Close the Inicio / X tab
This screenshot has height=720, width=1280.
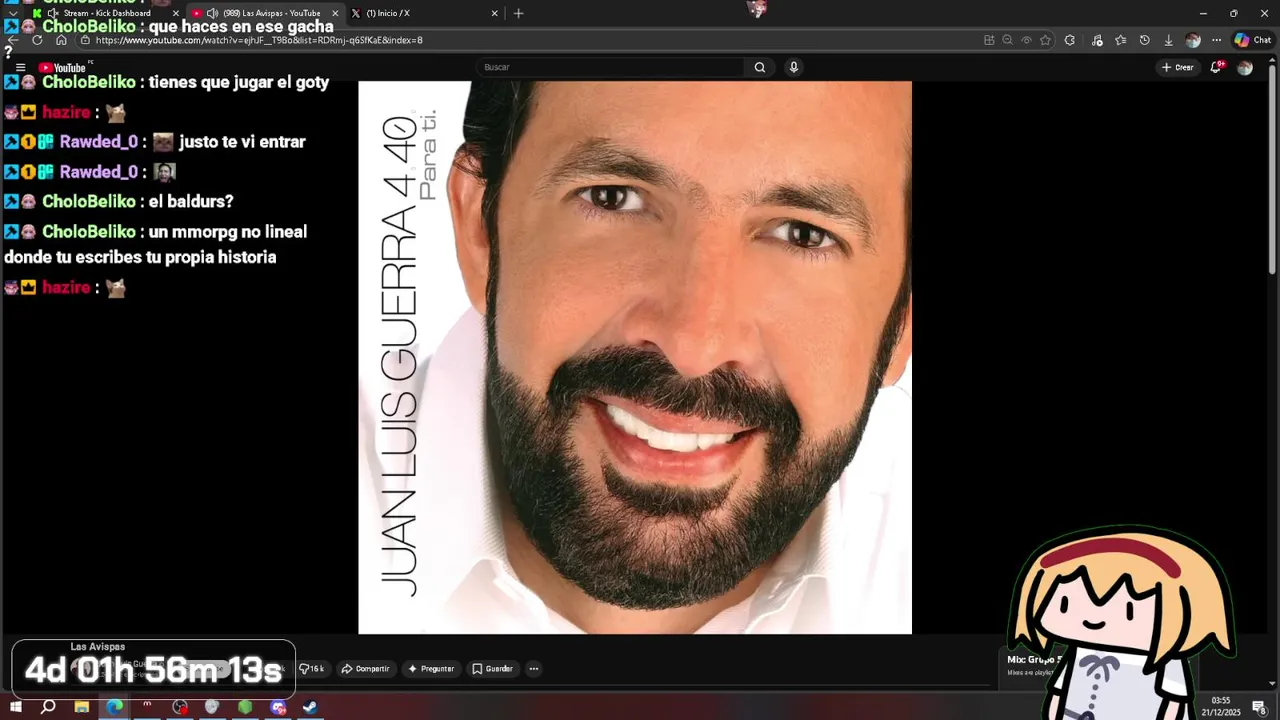tap(494, 13)
